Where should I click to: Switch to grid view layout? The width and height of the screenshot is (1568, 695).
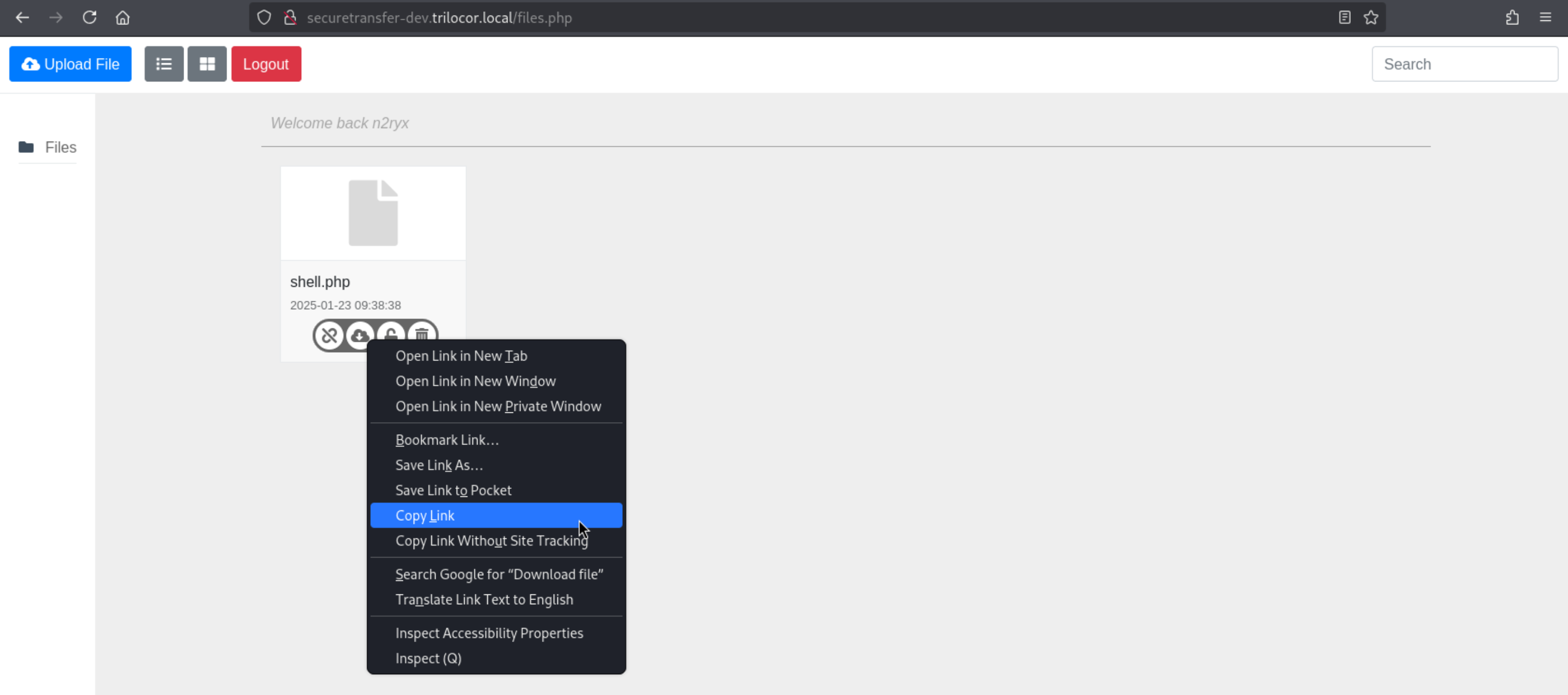click(207, 64)
